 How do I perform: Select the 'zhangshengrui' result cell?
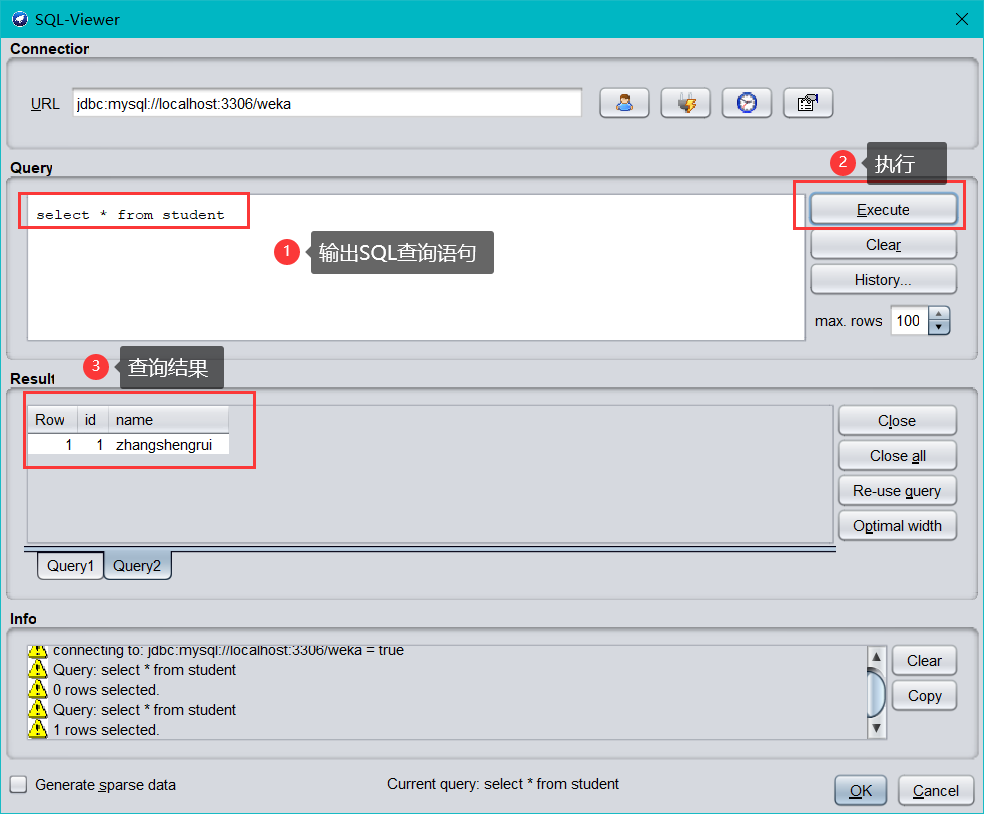click(168, 445)
